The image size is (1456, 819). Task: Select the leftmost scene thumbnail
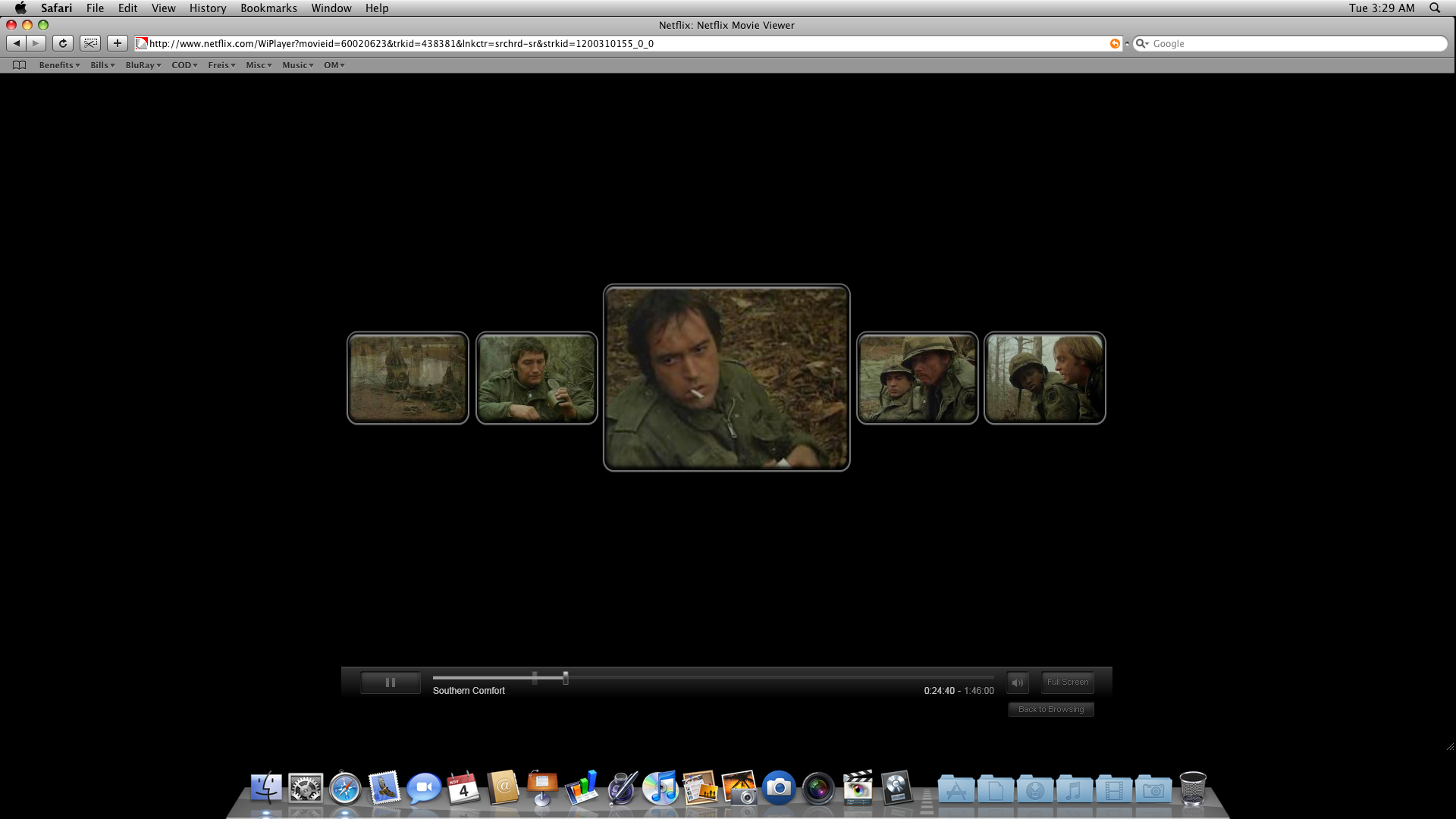click(x=407, y=378)
